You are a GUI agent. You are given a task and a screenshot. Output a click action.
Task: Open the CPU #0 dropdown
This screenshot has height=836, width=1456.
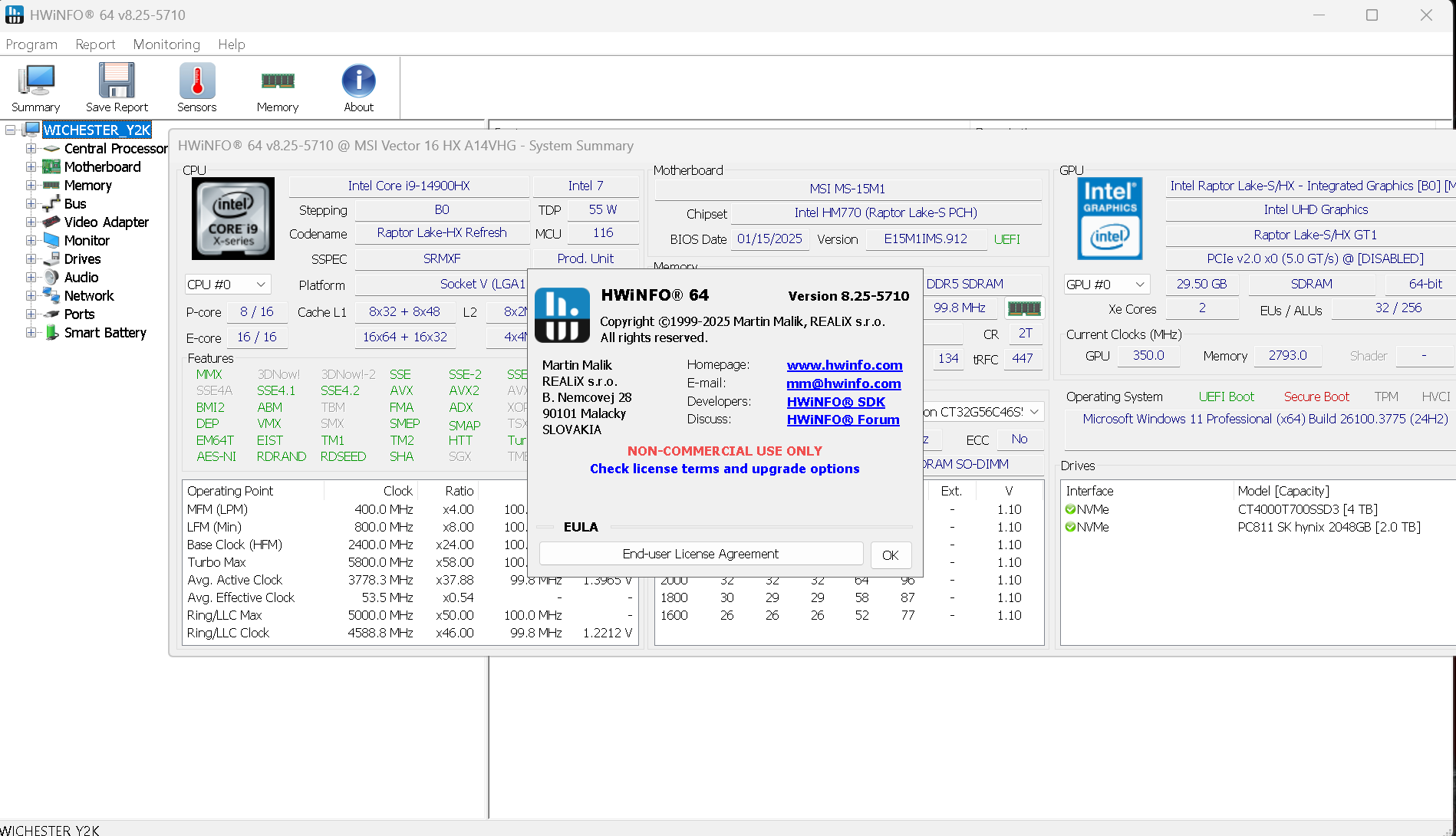[x=227, y=285]
